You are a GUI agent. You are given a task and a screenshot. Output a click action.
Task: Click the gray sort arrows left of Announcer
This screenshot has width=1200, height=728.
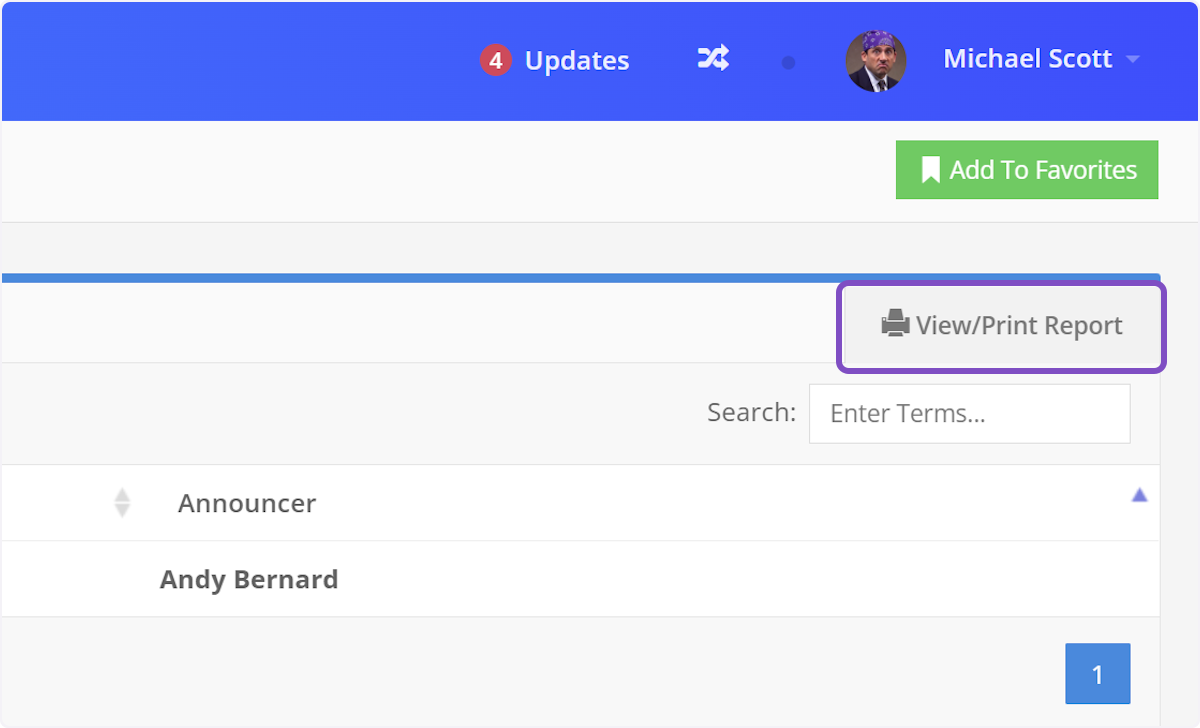click(122, 503)
